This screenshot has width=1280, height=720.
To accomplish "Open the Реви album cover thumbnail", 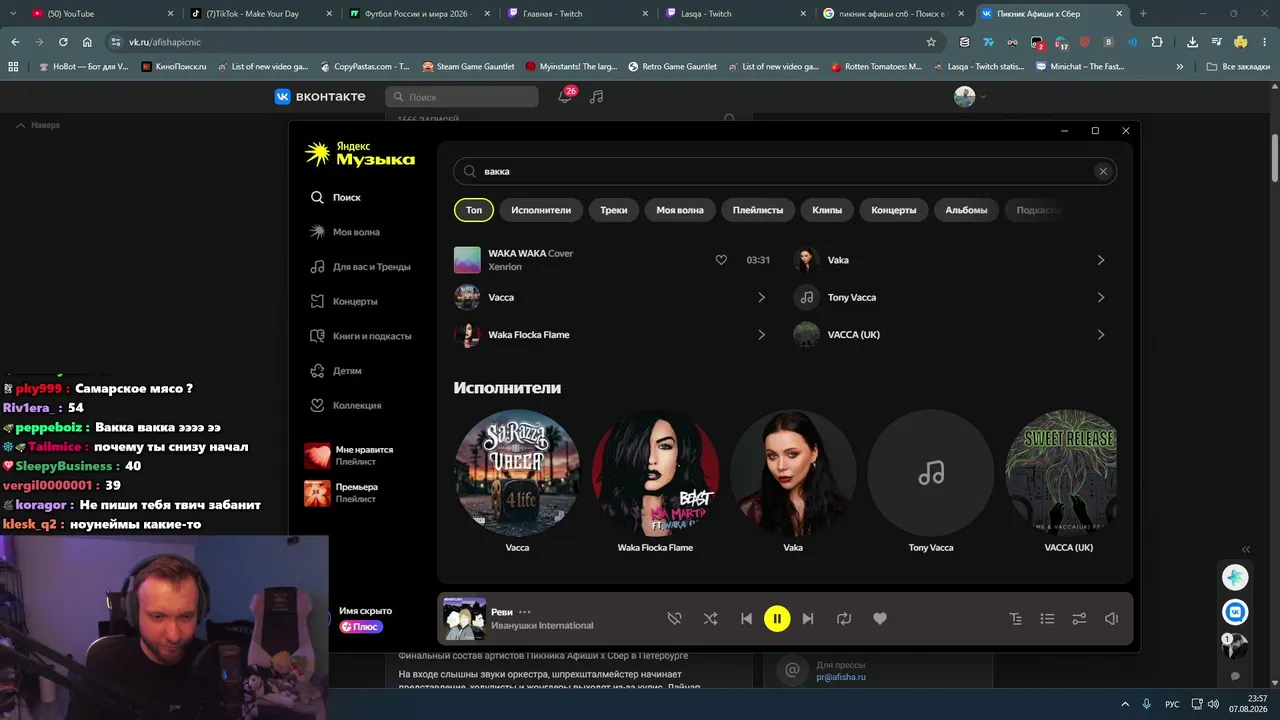I will [x=464, y=619].
